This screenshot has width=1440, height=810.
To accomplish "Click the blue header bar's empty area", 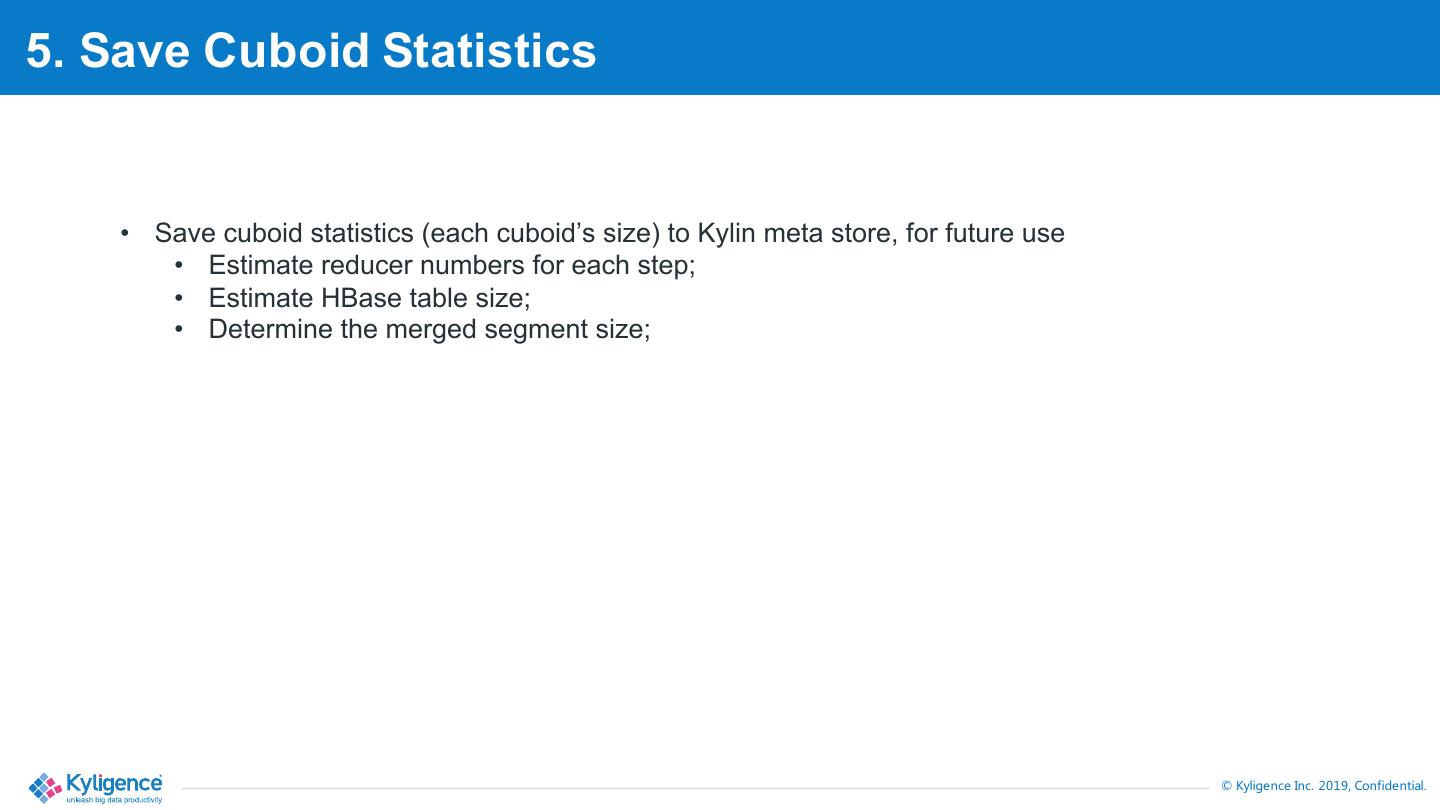I will (x=1000, y=48).
